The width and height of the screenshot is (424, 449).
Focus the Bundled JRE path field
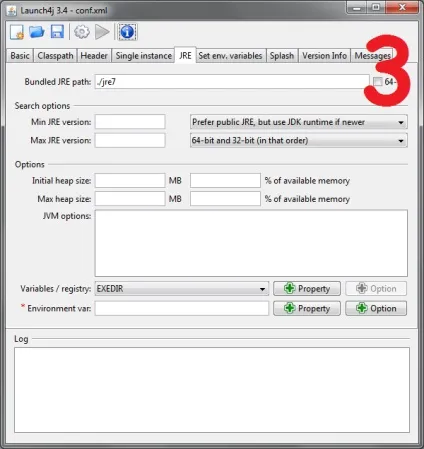tap(232, 82)
